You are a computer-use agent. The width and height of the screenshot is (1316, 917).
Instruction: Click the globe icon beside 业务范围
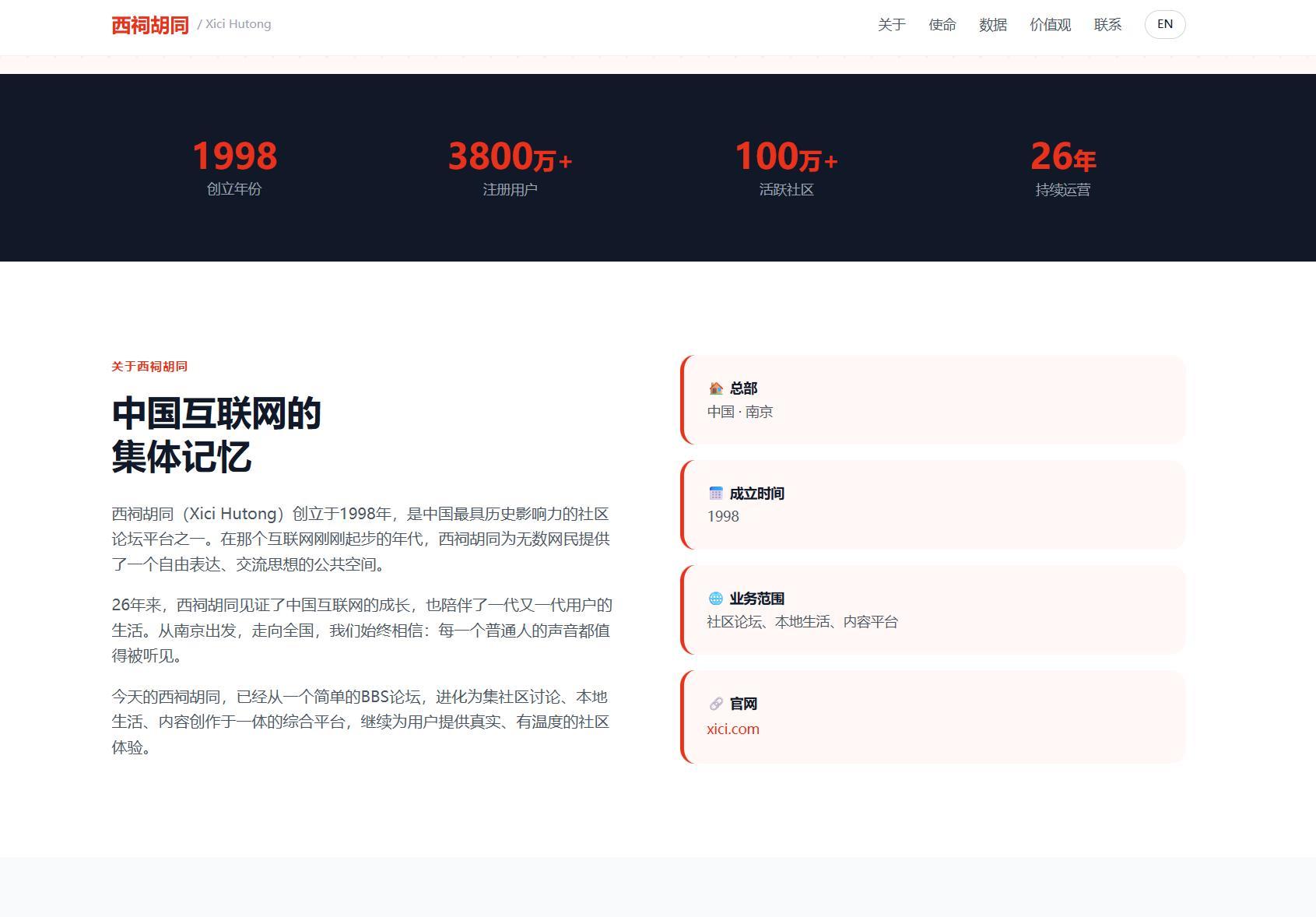tap(716, 598)
